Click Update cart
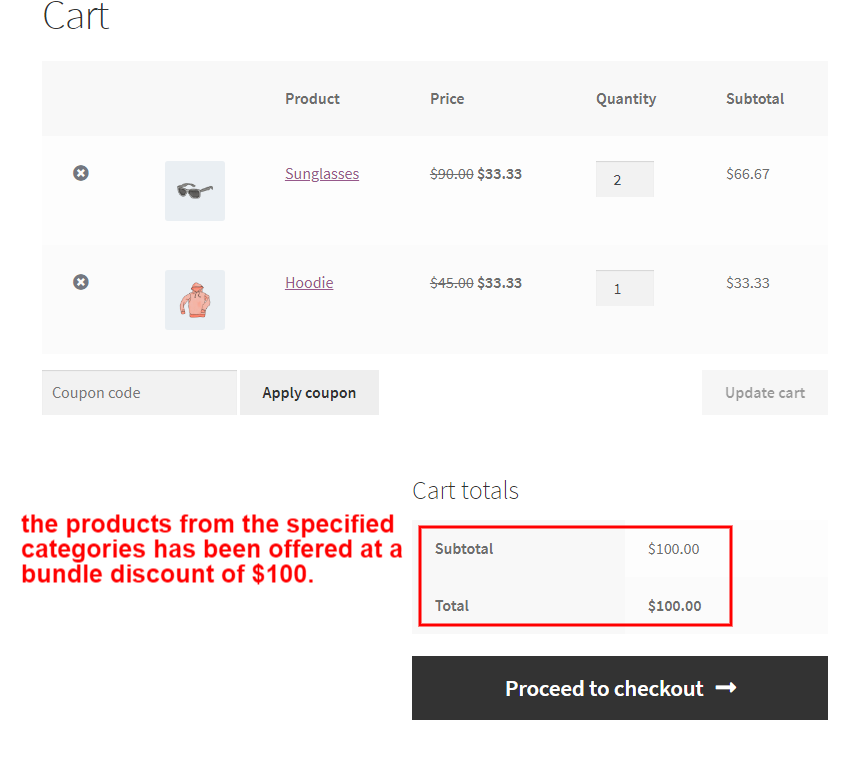 764,392
